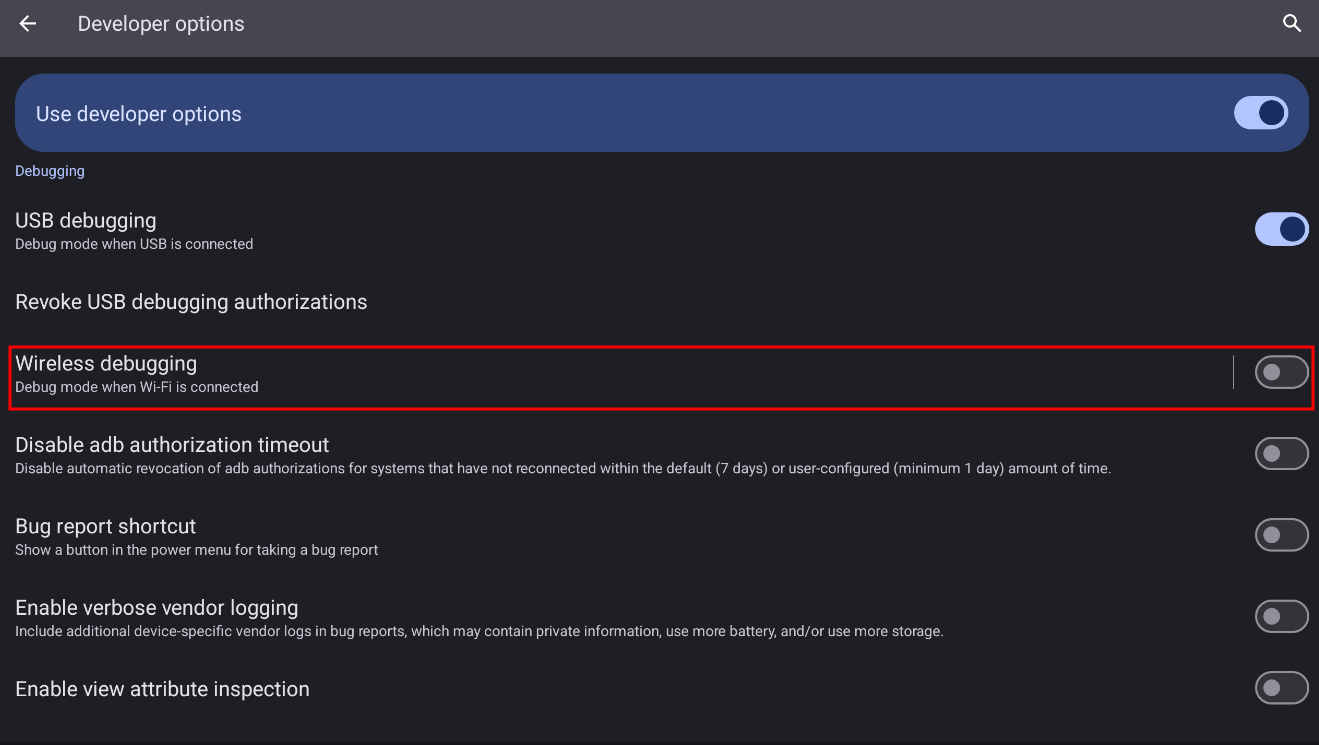Select the Enable verbose vendor logging label
Image resolution: width=1319 pixels, height=745 pixels.
pos(157,608)
